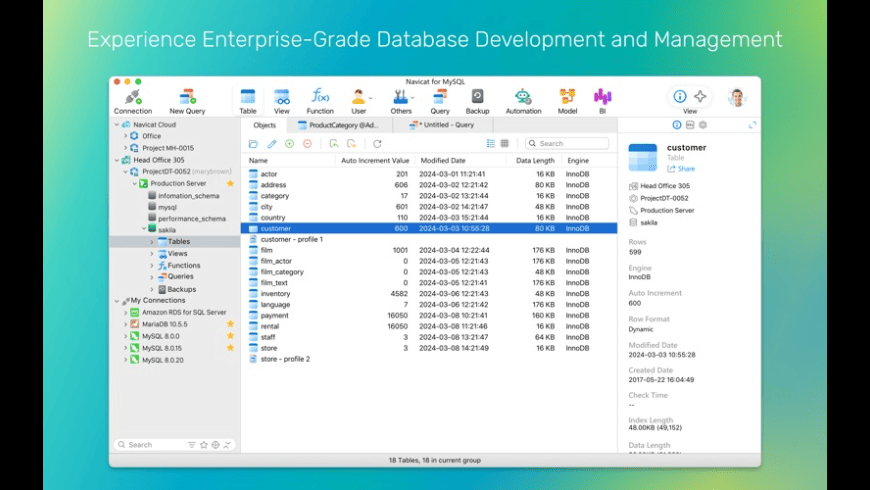Toggle favorites-only star filter beside sidebar search
Screen dimensions: 870x490
click(x=204, y=445)
